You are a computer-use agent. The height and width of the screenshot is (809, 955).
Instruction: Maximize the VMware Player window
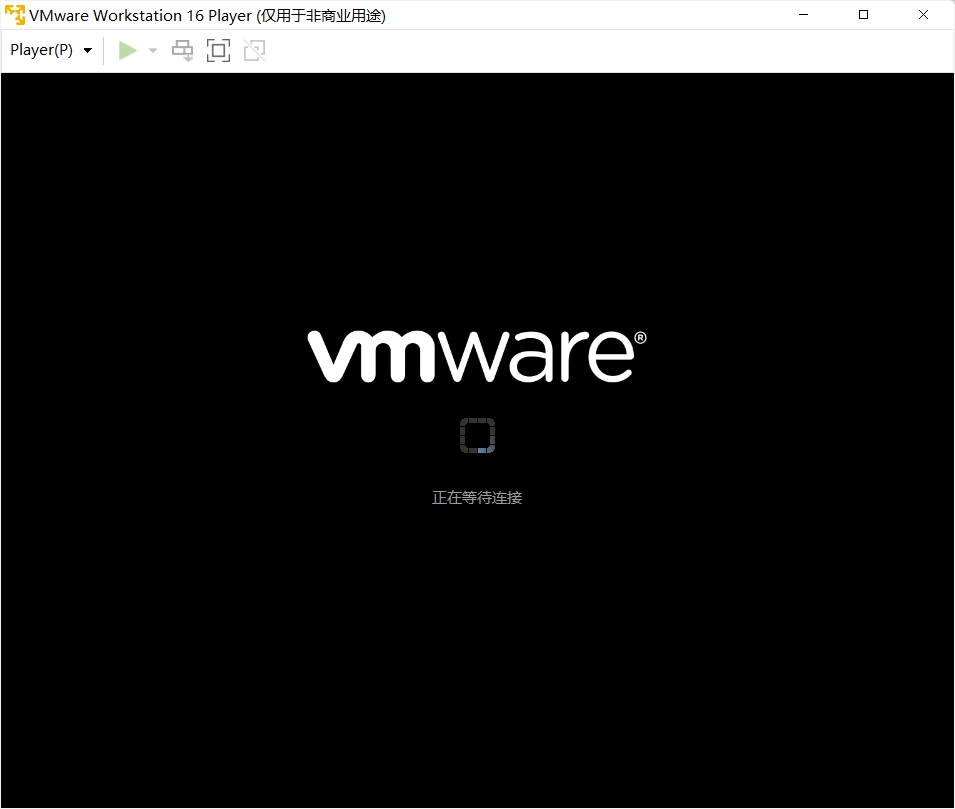[x=863, y=15]
